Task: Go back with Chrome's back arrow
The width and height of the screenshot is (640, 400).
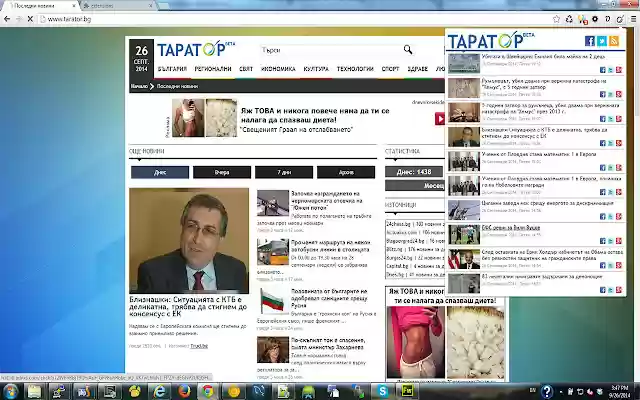Action: pos(7,19)
